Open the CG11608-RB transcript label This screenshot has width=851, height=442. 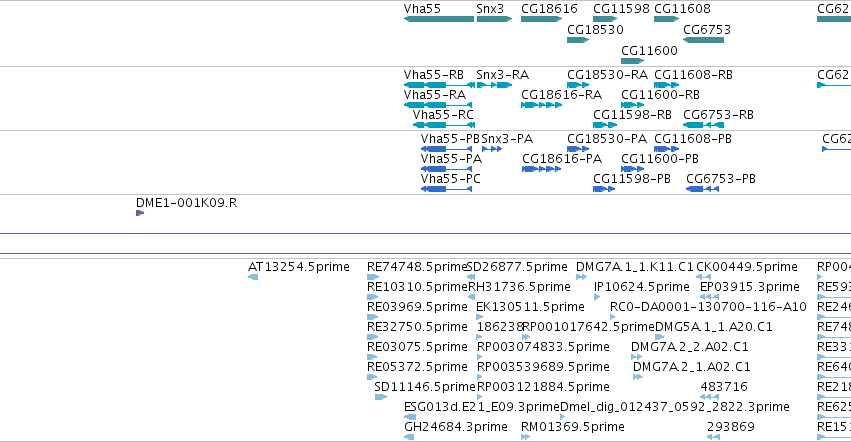pyautogui.click(x=694, y=75)
